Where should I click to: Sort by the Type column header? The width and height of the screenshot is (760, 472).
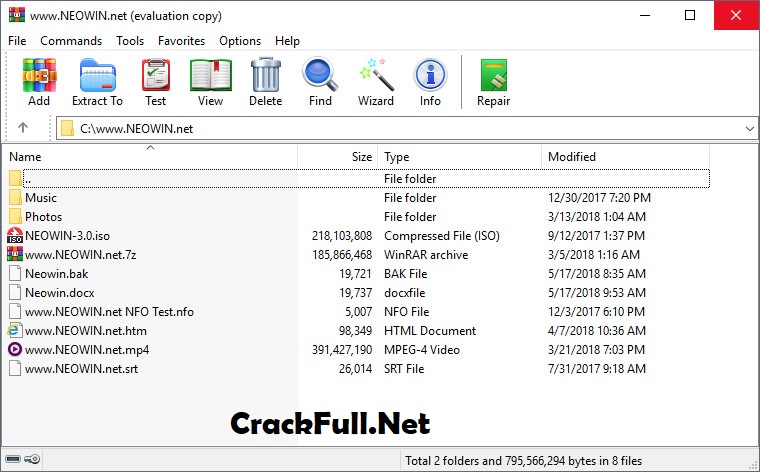(x=459, y=157)
